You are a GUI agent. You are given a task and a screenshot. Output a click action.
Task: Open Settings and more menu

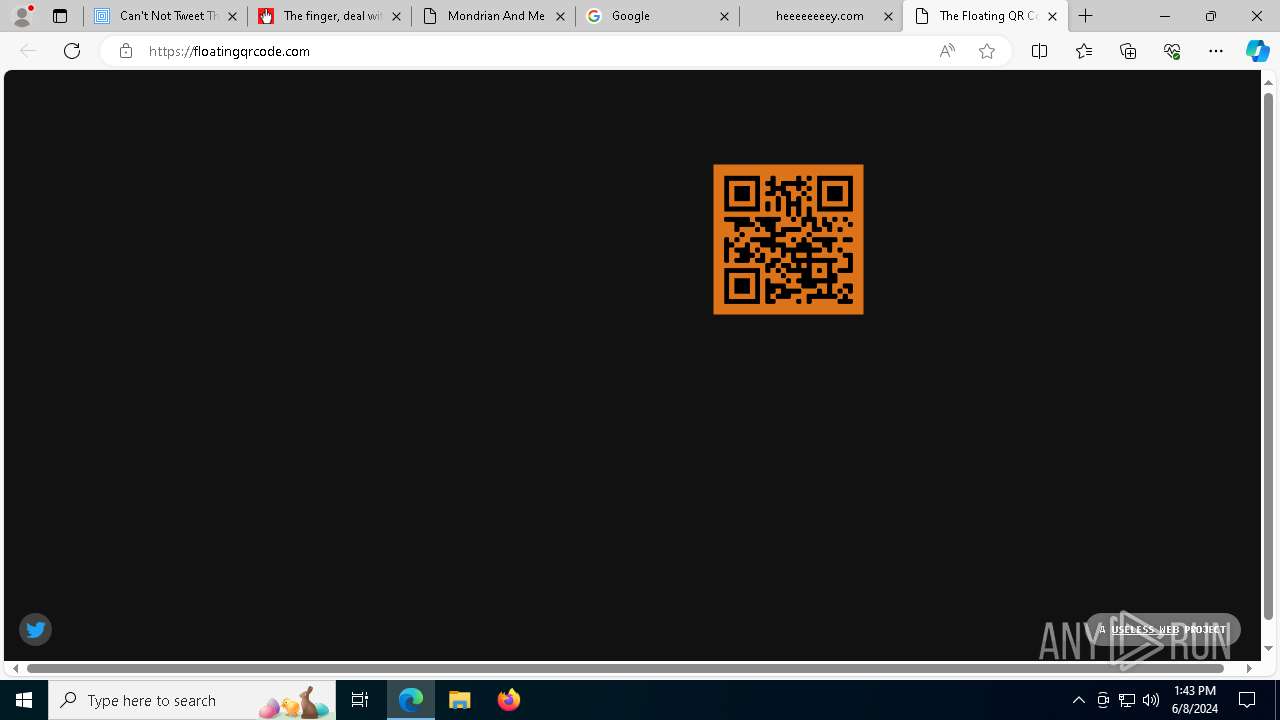pyautogui.click(x=1216, y=51)
